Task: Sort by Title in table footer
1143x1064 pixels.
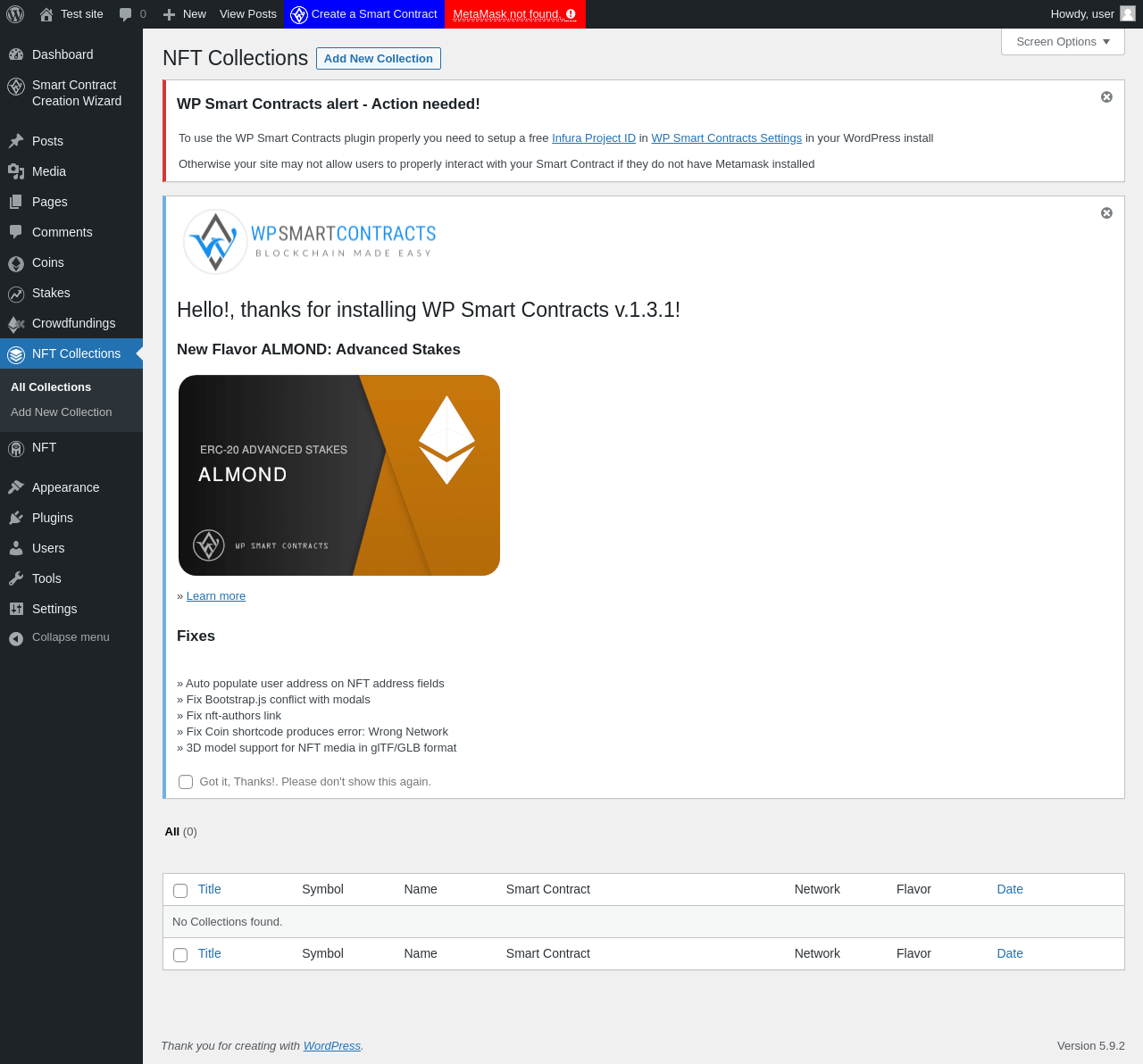Action: (210, 954)
